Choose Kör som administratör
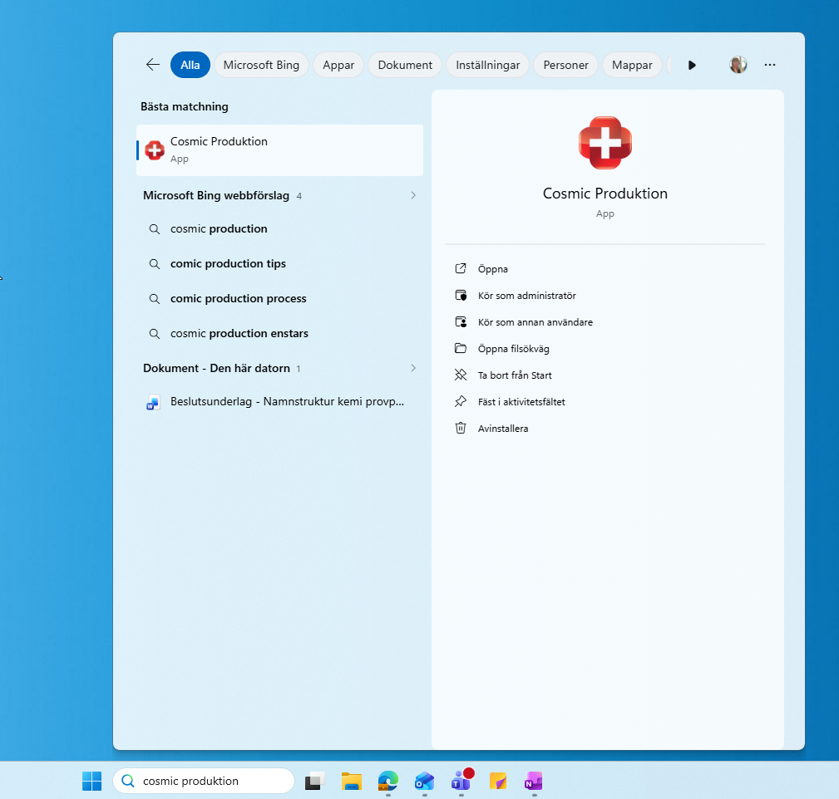This screenshot has width=839, height=799. pyautogui.click(x=527, y=295)
